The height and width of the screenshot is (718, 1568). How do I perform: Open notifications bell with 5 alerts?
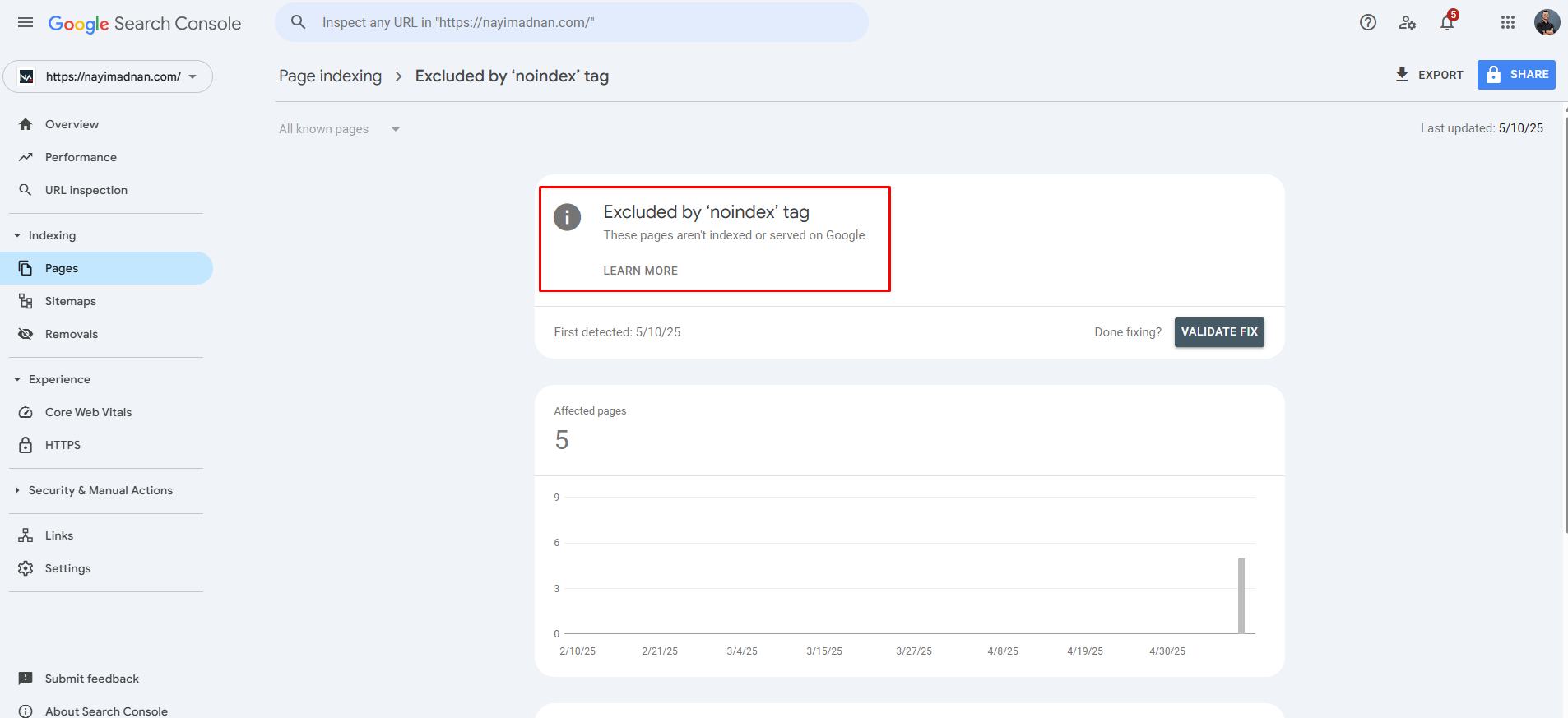(1448, 21)
